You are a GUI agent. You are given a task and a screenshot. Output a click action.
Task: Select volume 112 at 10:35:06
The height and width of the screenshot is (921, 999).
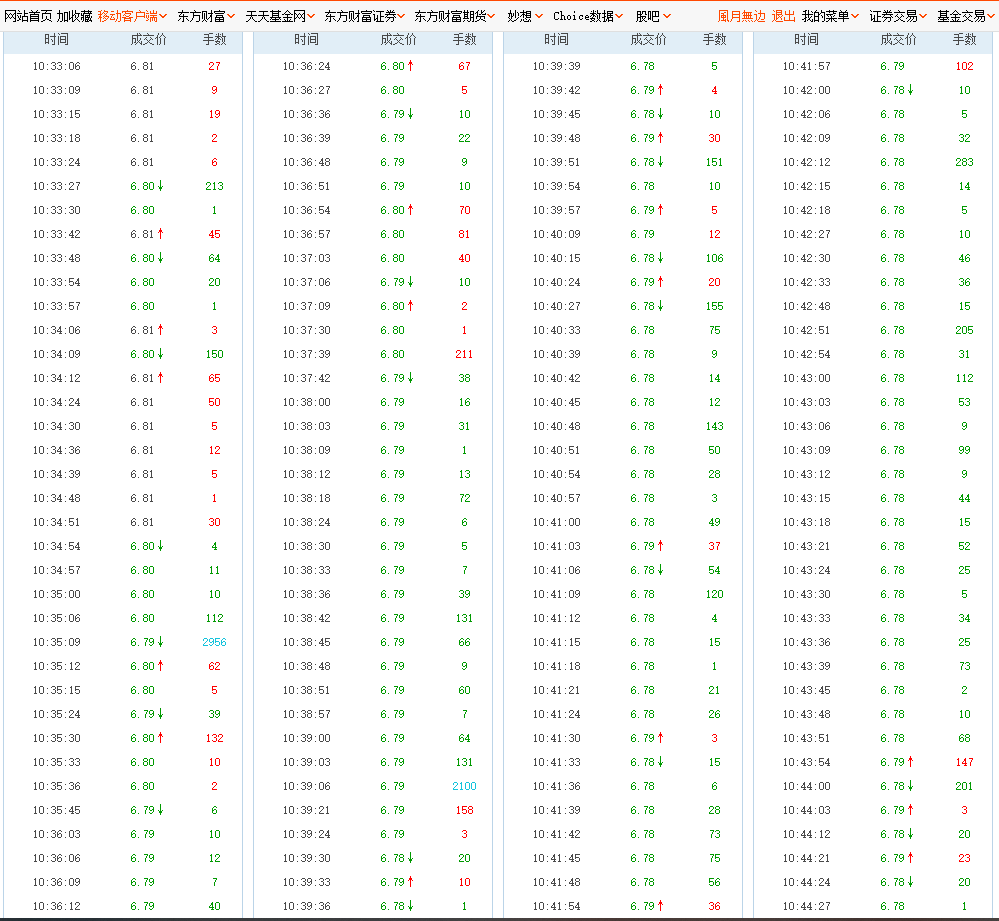[x=214, y=618]
